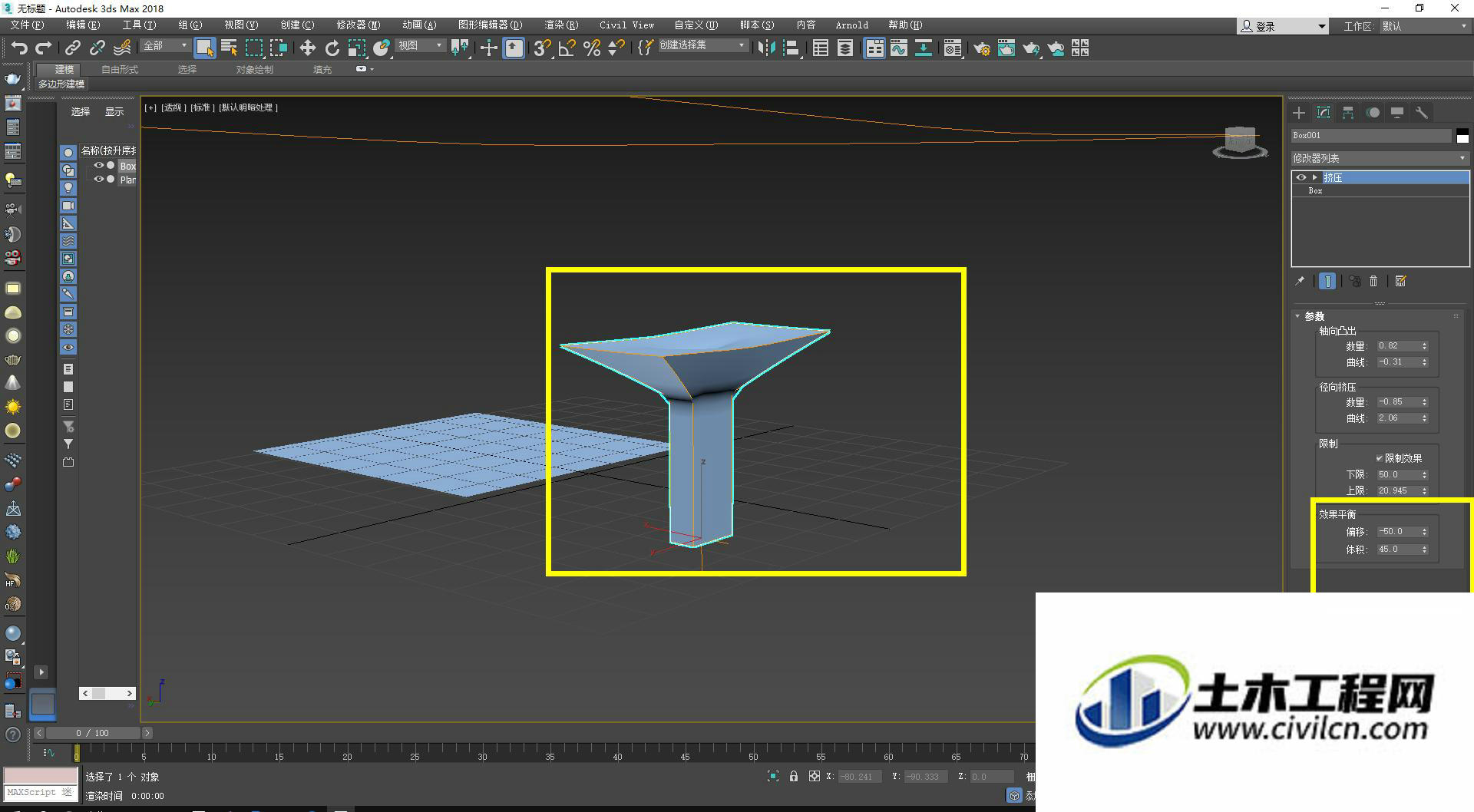
Task: Activate Select and Place tool
Action: click(381, 48)
